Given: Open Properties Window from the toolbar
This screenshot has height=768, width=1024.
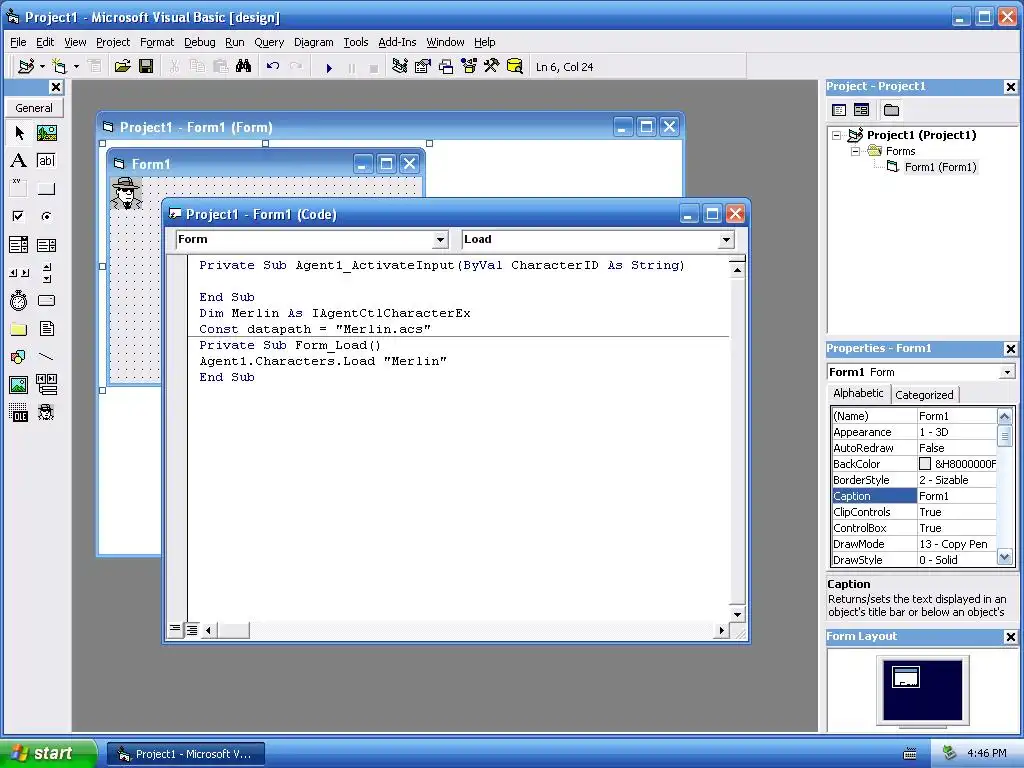Looking at the screenshot, I should click(423, 67).
